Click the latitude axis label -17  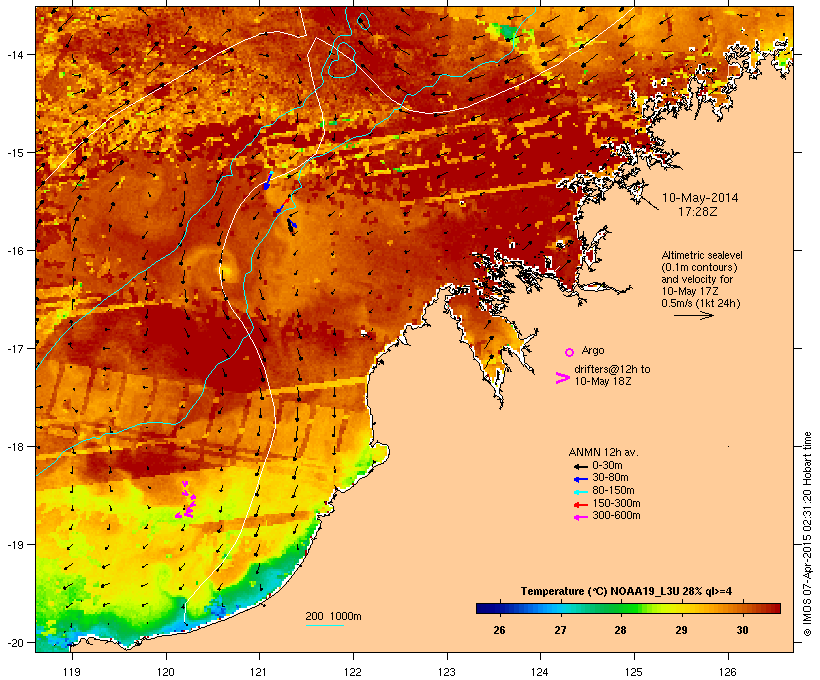click(x=14, y=348)
